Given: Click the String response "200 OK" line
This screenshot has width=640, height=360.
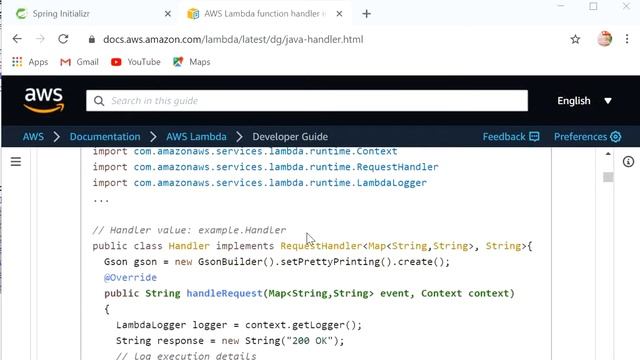Looking at the screenshot, I should click(230, 341).
